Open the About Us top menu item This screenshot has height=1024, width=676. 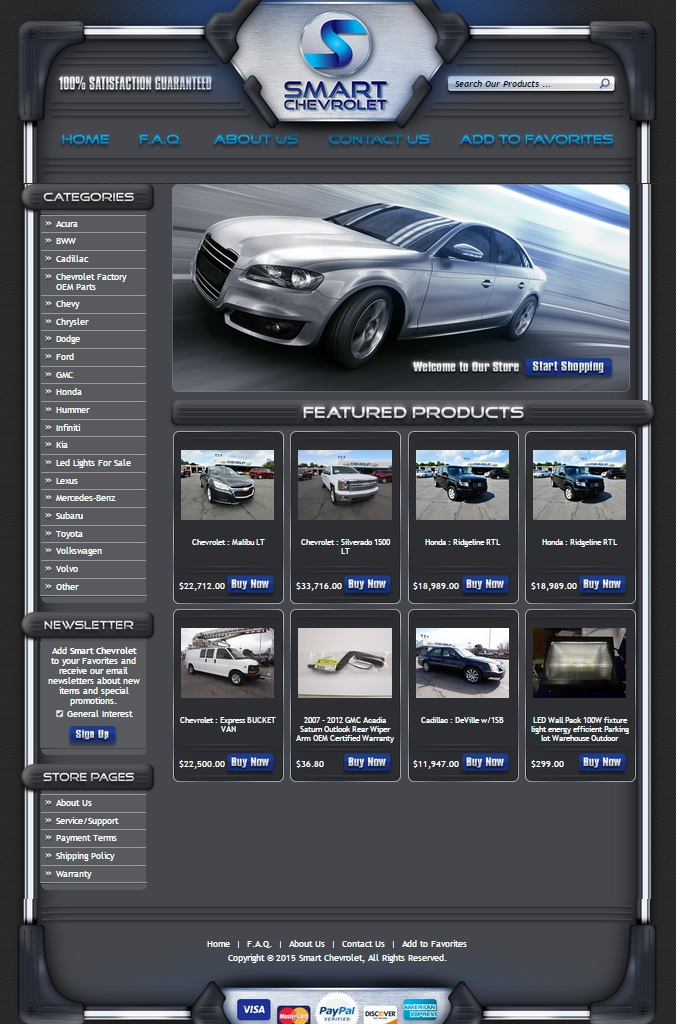coord(256,139)
